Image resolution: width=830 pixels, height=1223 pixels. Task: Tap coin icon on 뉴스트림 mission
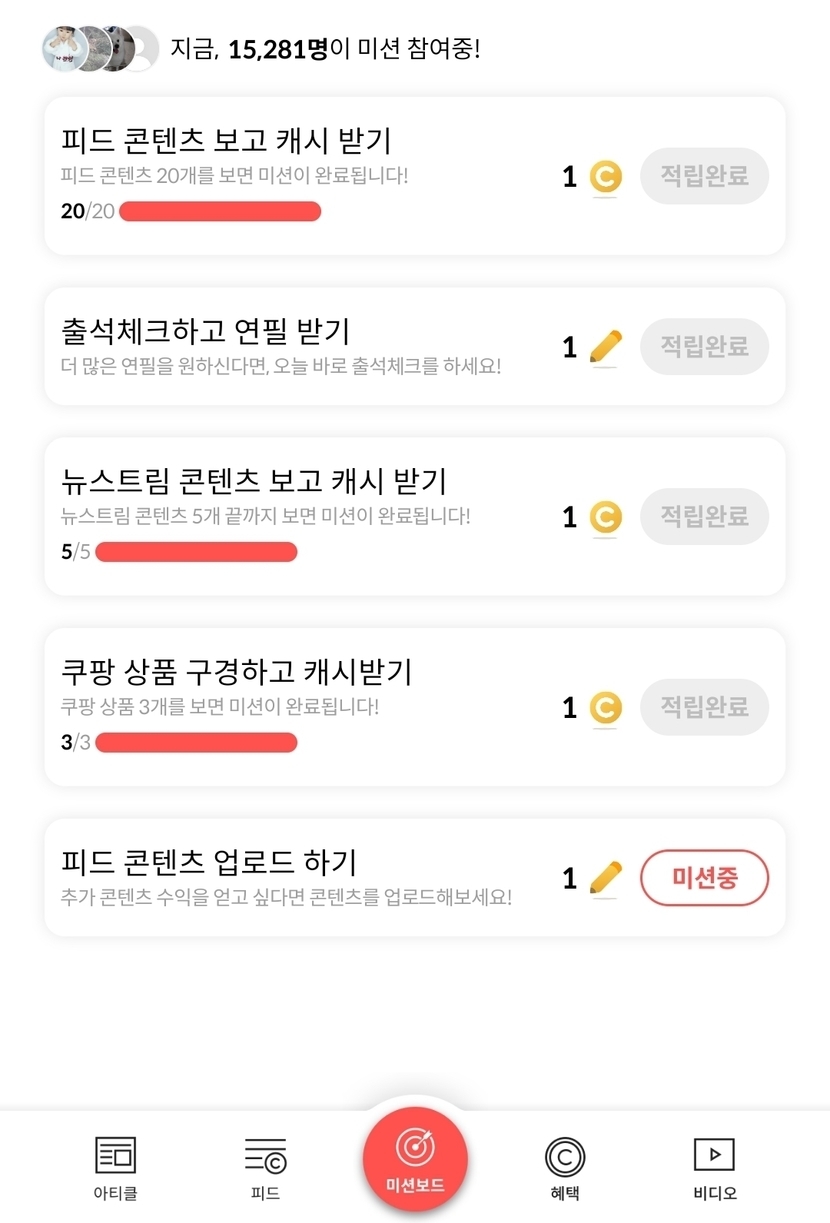tap(605, 517)
